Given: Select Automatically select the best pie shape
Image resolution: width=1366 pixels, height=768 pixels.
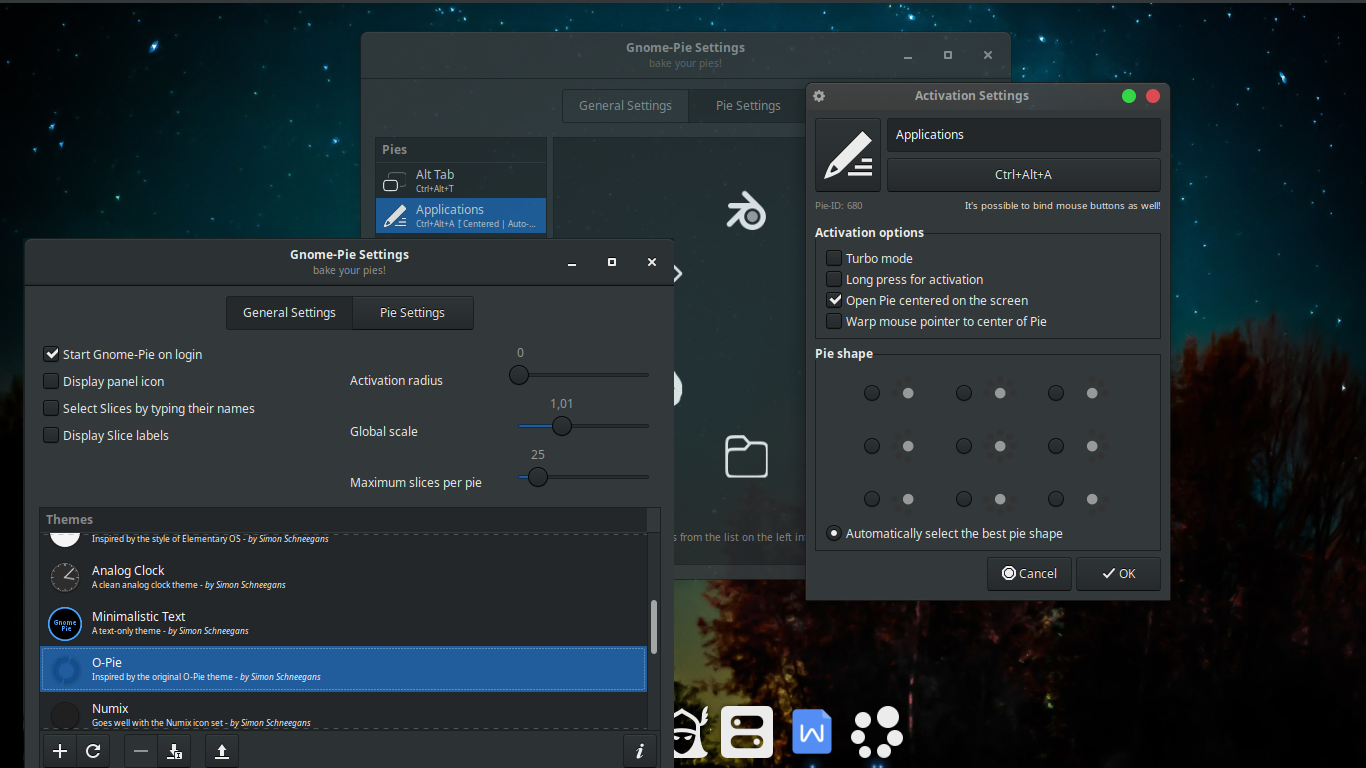Looking at the screenshot, I should [x=833, y=533].
